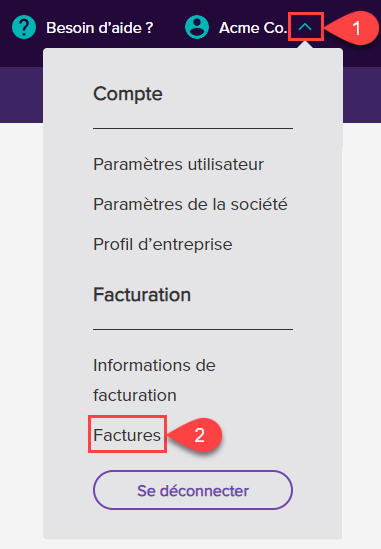Click the divider line under Compte
The height and width of the screenshot is (549, 381).
pos(193,128)
